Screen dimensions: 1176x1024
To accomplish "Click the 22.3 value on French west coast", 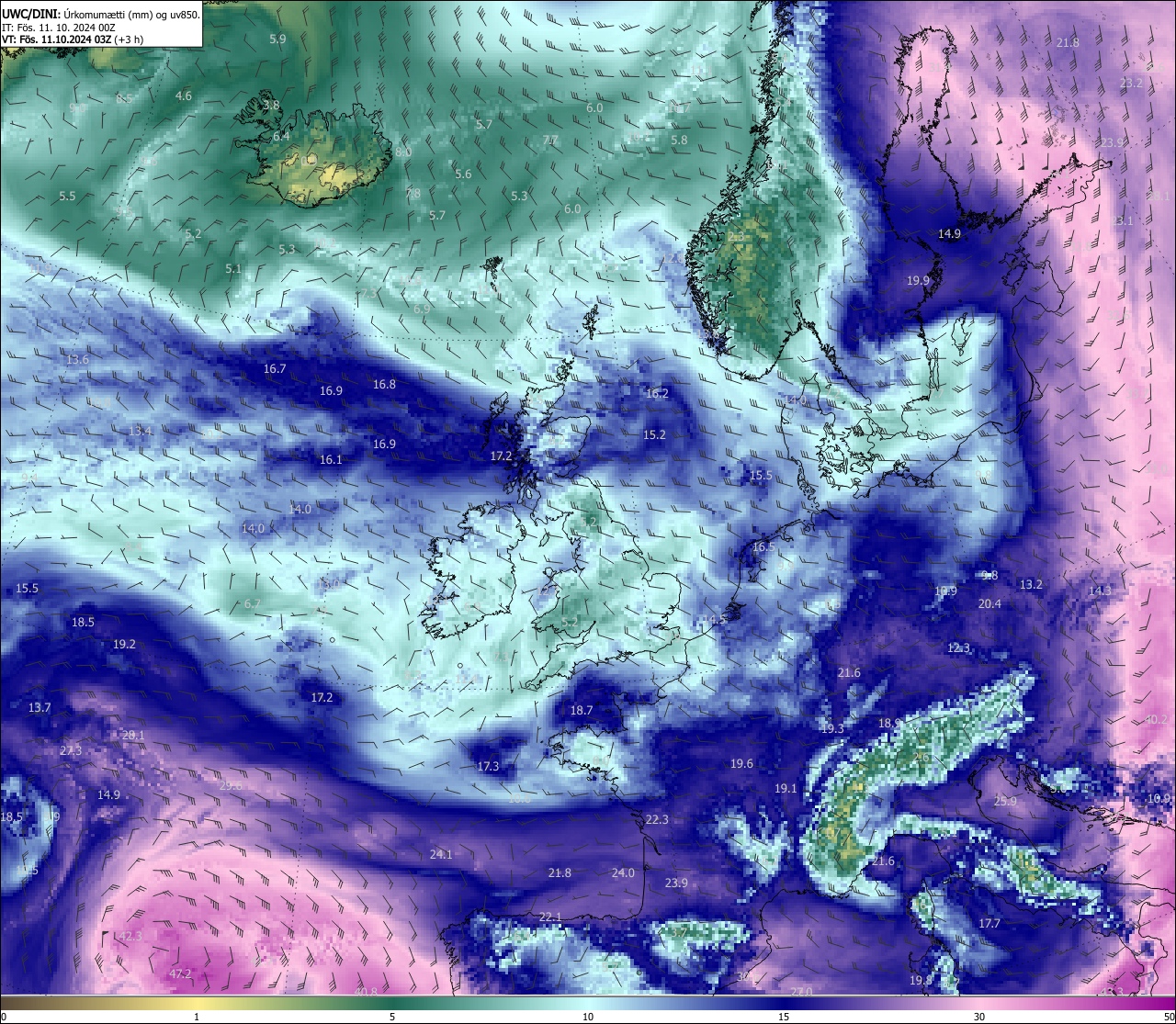I will pyautogui.click(x=657, y=819).
